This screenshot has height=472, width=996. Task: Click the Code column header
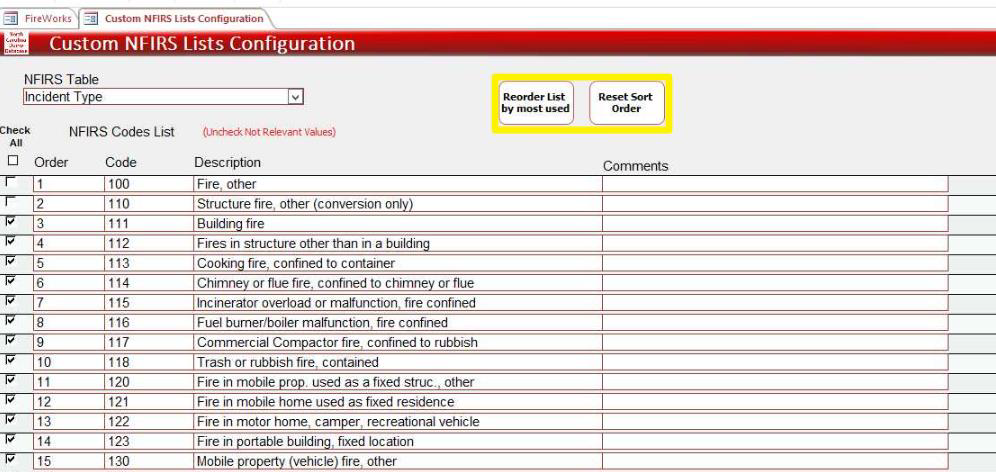pos(121,163)
